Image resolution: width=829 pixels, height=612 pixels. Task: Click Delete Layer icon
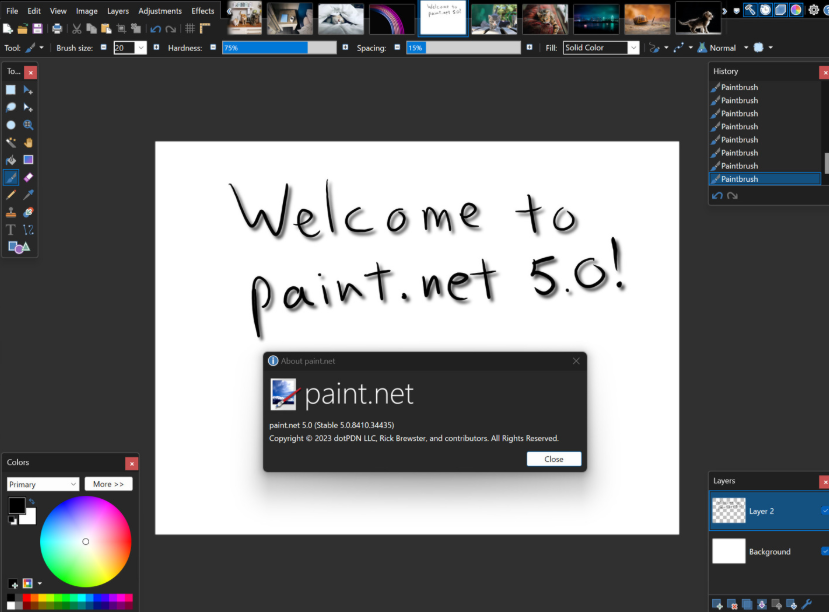[x=732, y=604]
